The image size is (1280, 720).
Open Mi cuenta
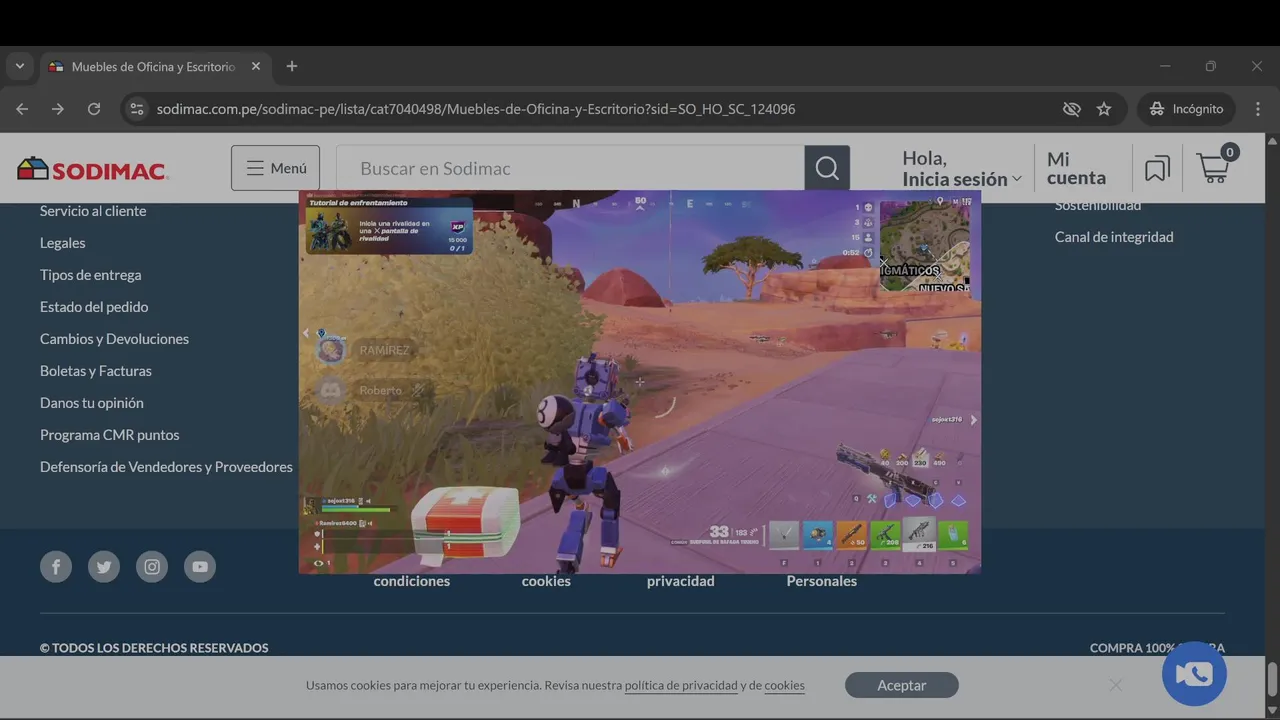point(1076,168)
